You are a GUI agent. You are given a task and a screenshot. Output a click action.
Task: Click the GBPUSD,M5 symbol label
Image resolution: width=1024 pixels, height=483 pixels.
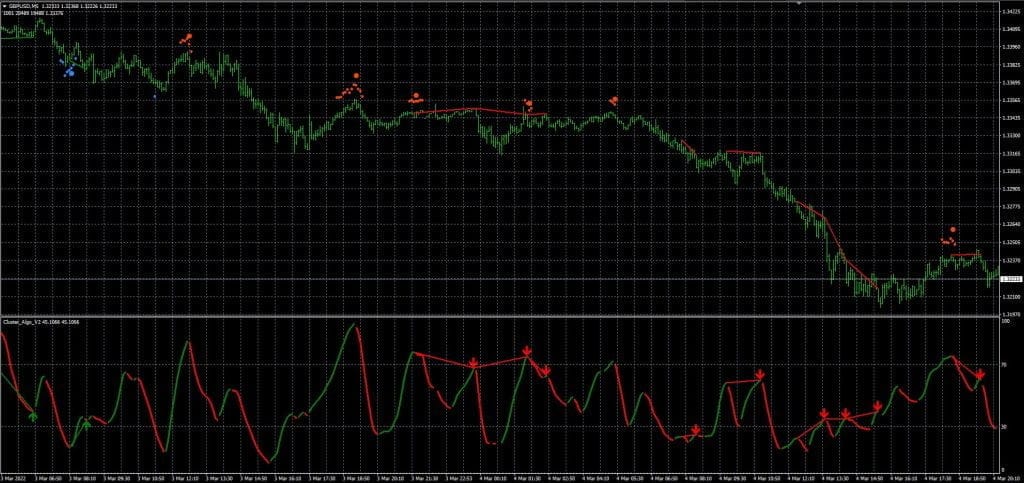click(23, 5)
